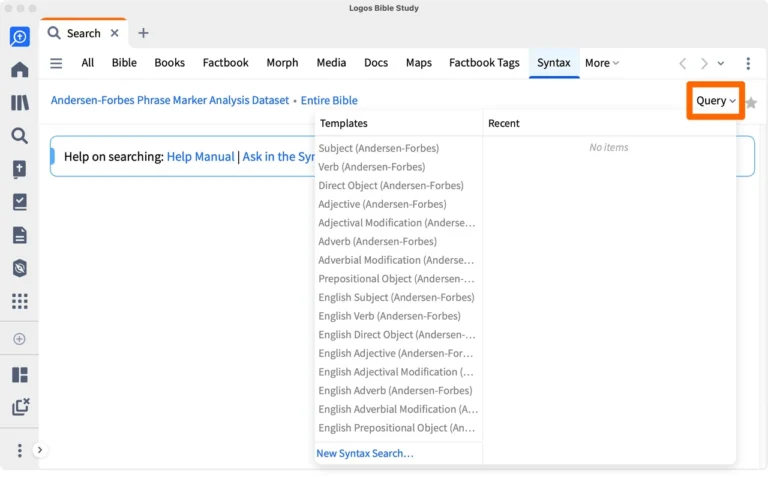
Task: Click the sidebar Search magnifier icon
Action: [20, 136]
